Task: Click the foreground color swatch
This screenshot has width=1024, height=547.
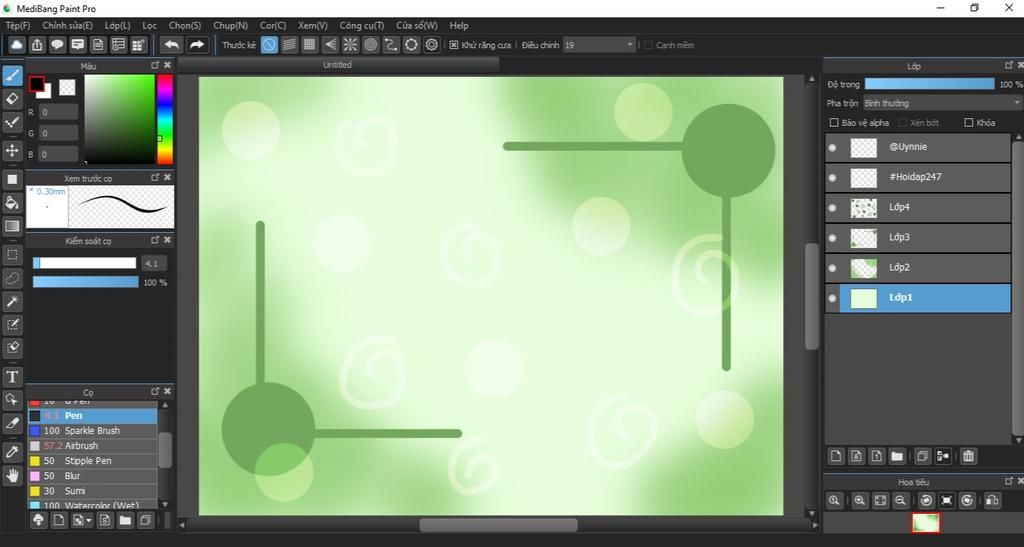Action: 37,84
